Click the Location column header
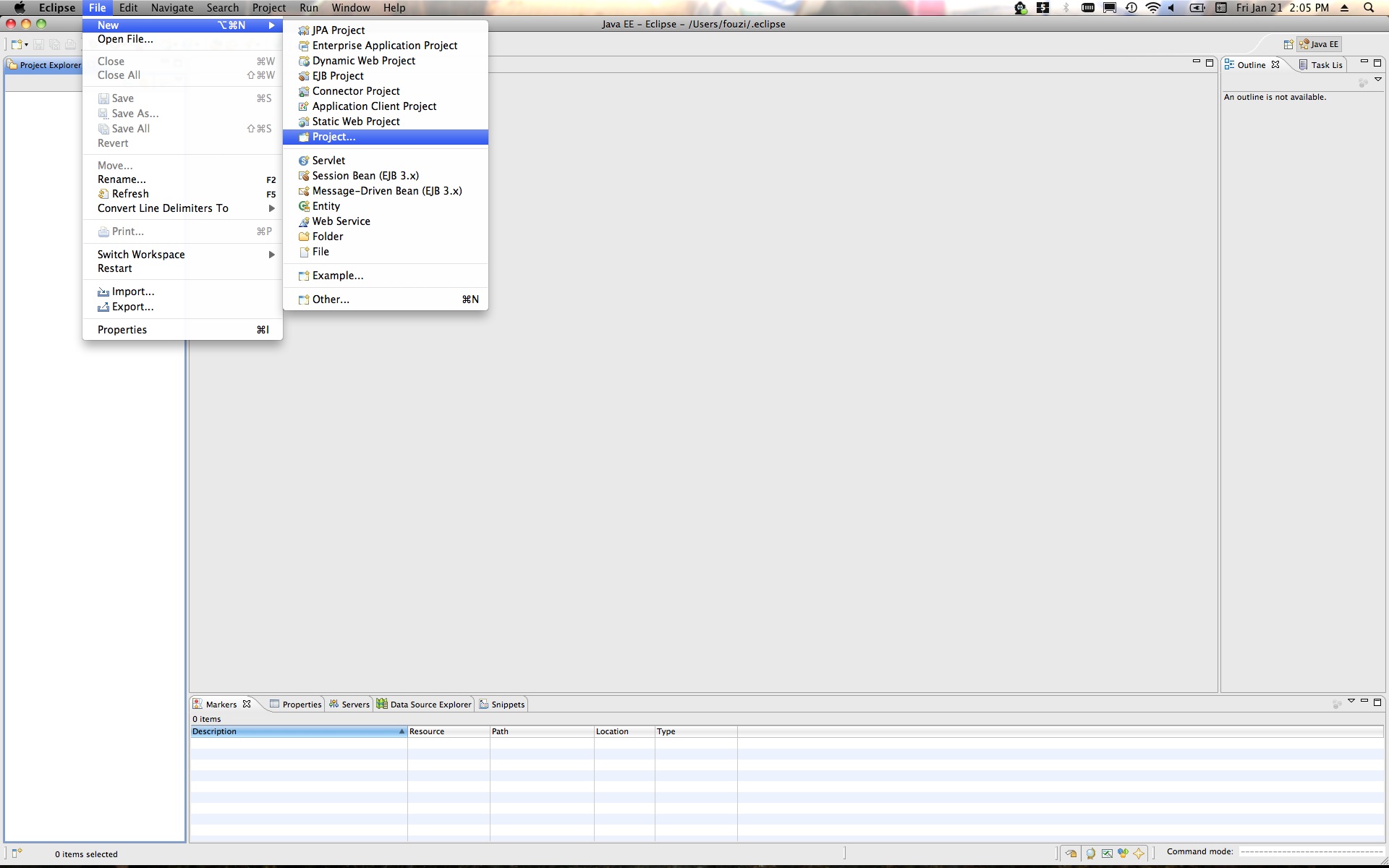Viewport: 1389px width, 868px height. (624, 731)
